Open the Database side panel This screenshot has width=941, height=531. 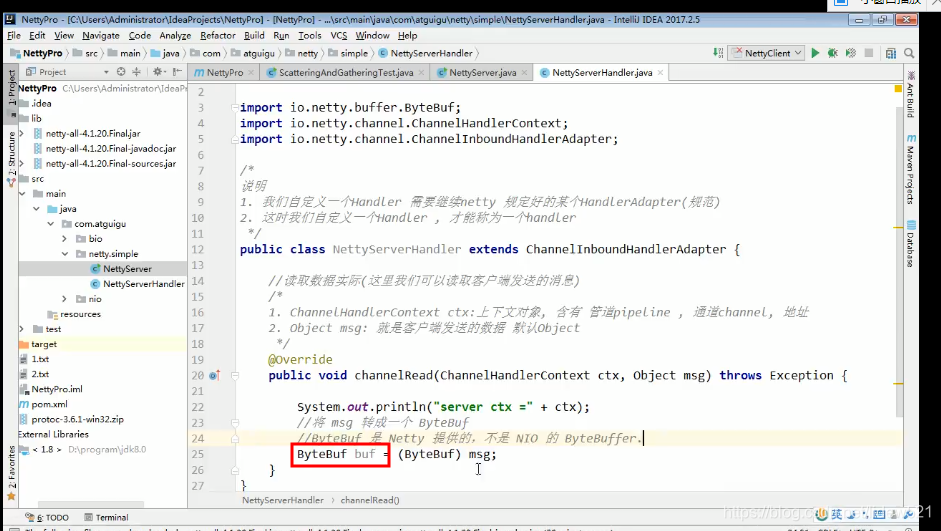pyautogui.click(x=910, y=244)
